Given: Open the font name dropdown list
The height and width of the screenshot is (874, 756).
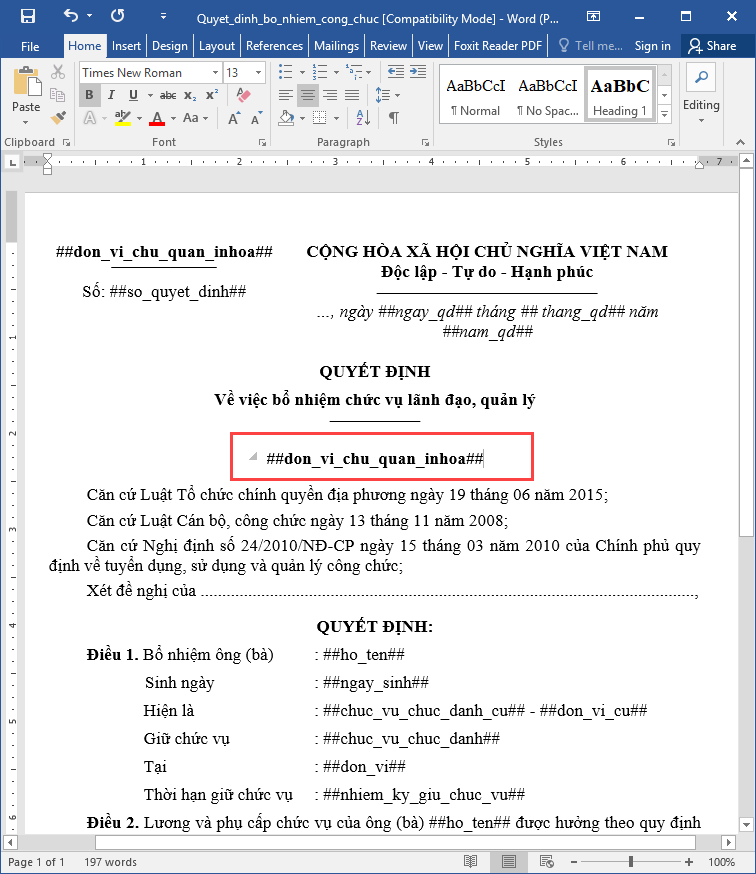Looking at the screenshot, I should [x=215, y=73].
